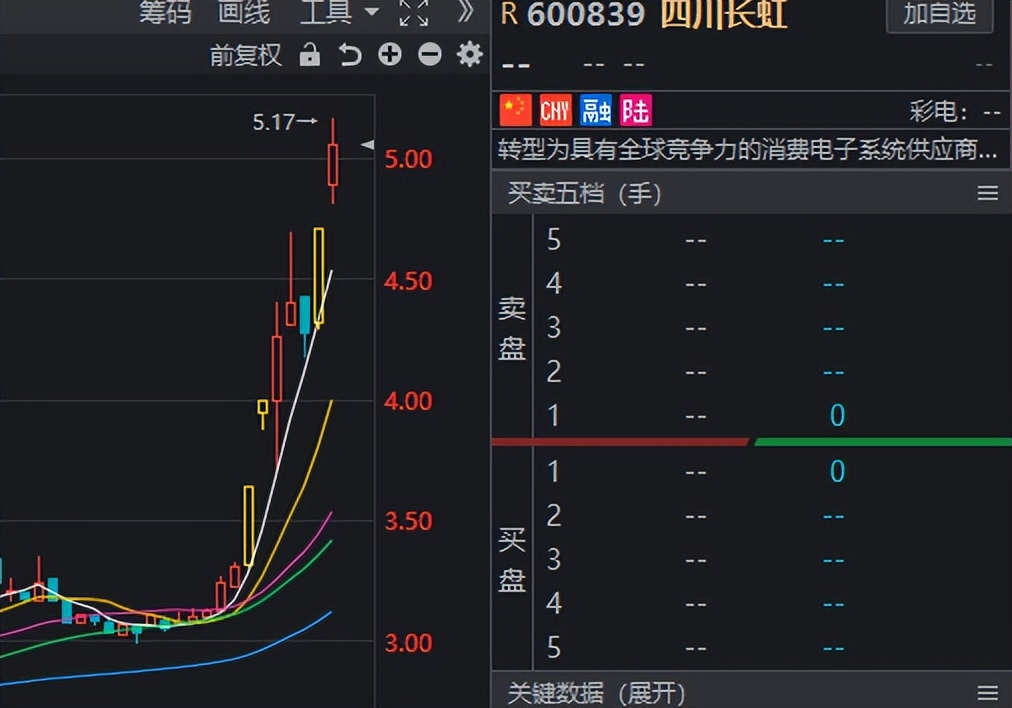Viewport: 1012px width, 708px height.
Task: Click the undo arrow icon
Action: coord(349,55)
